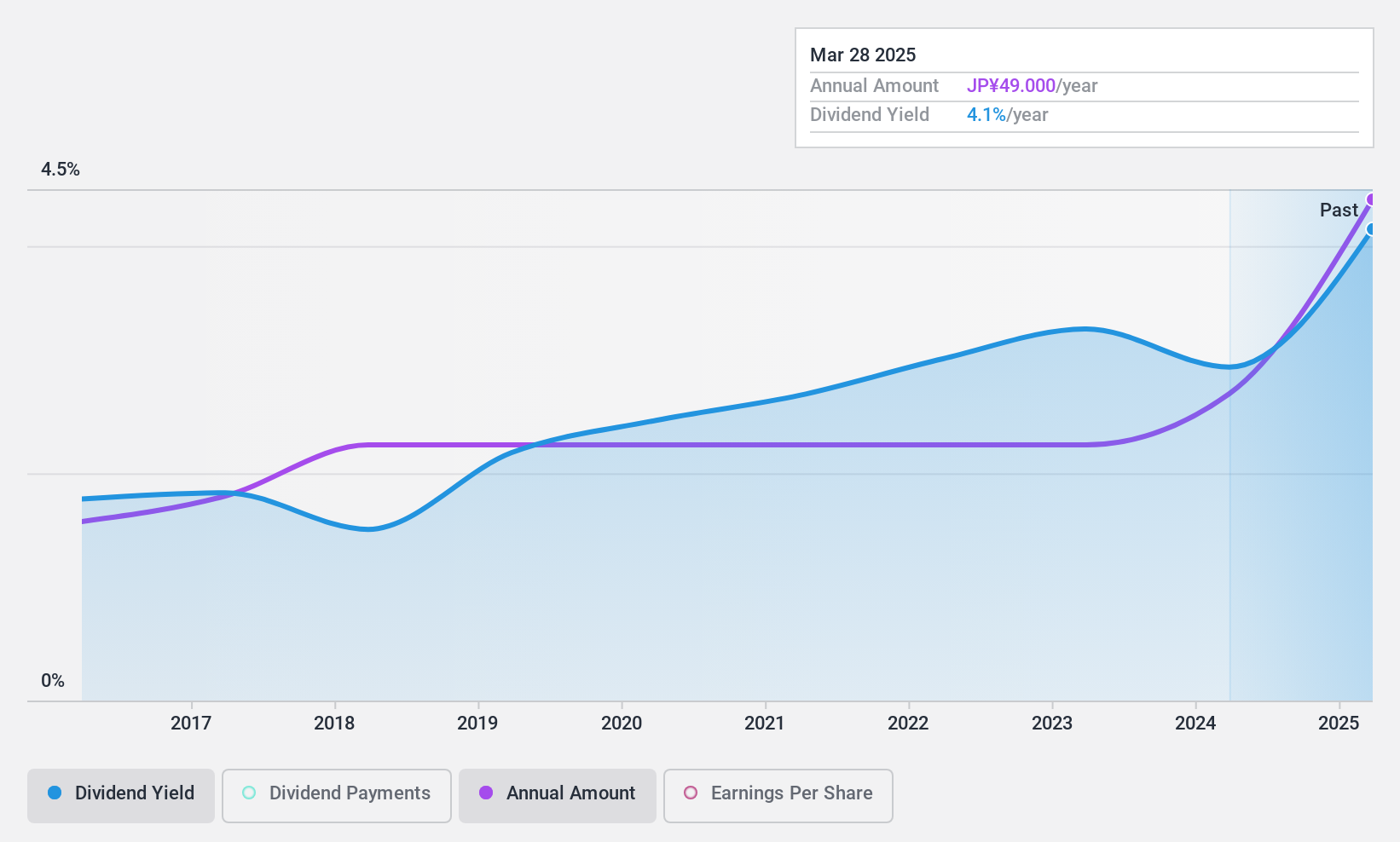Screen dimensions: 1400x842
Task: Click the Dividend Yield tooltip row label
Action: pos(870,115)
